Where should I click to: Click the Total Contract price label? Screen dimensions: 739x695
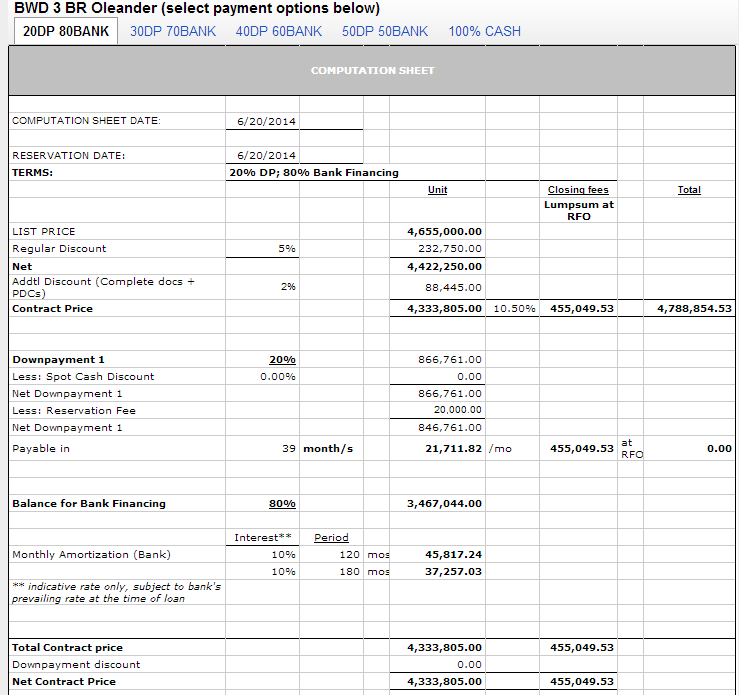(67, 648)
